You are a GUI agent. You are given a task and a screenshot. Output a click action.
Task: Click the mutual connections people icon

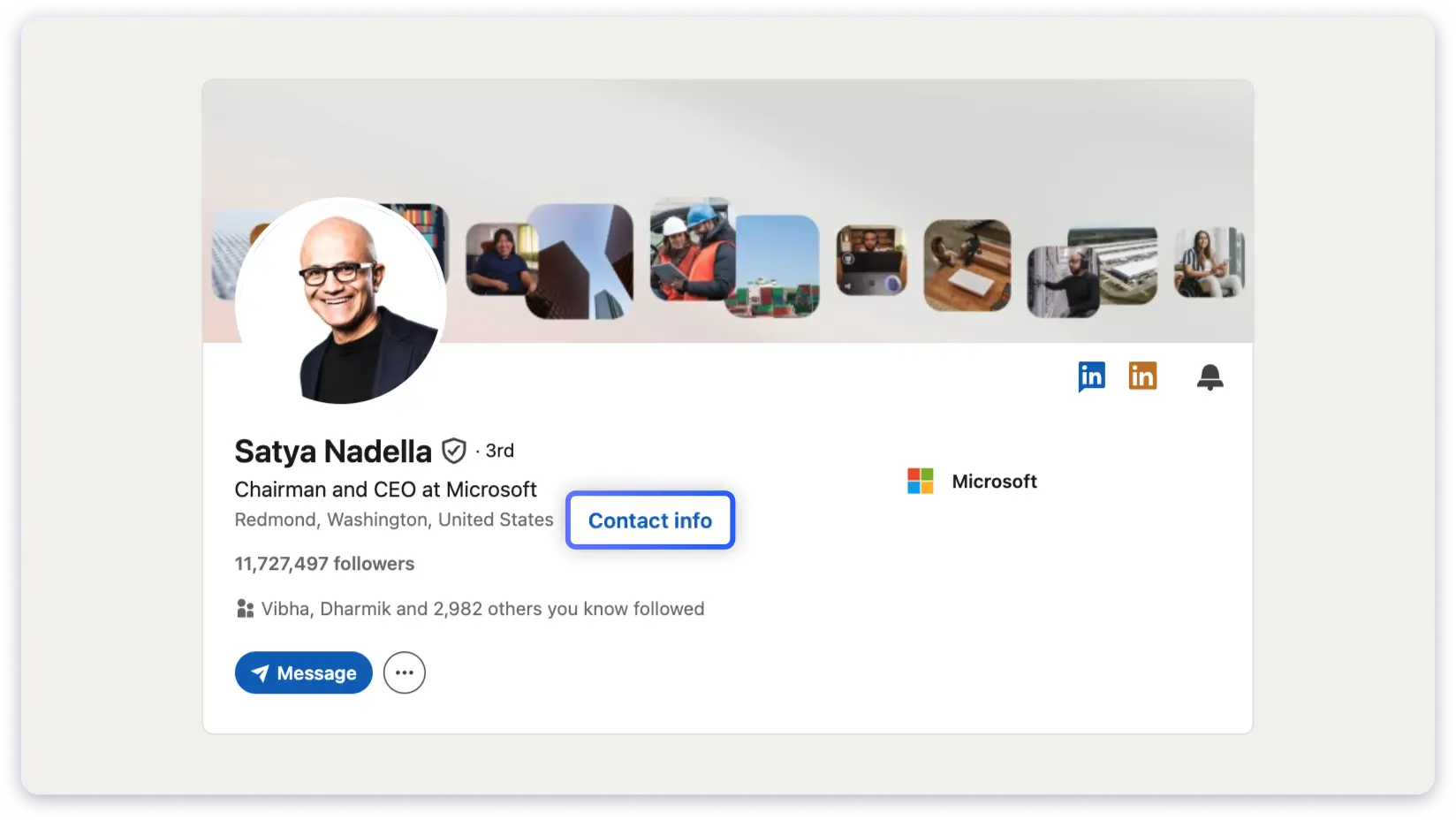[245, 608]
